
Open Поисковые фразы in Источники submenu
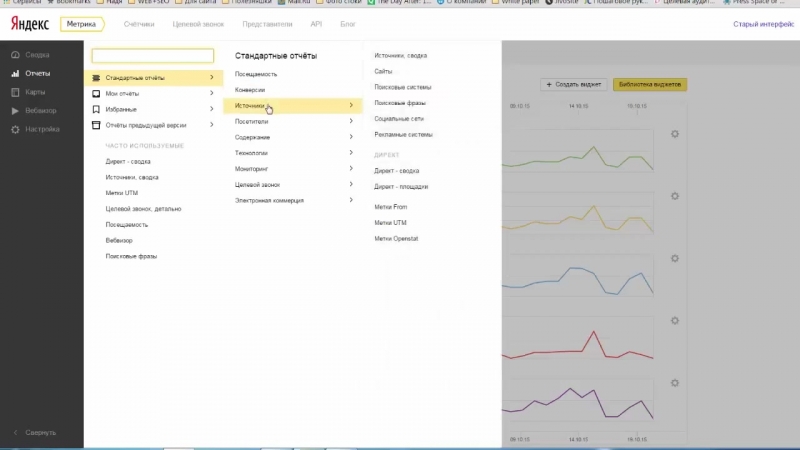click(399, 103)
